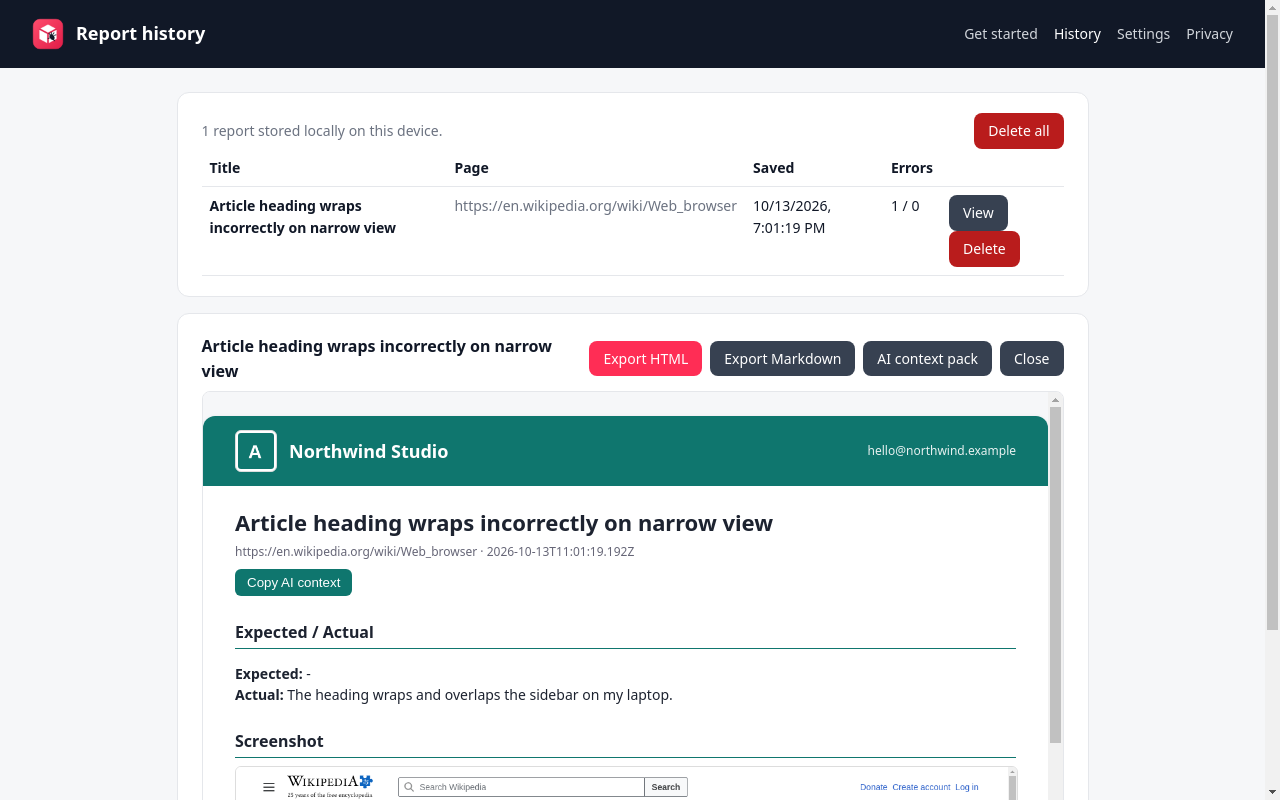Go to the History nav item
The height and width of the screenshot is (800, 1280).
1077,34
